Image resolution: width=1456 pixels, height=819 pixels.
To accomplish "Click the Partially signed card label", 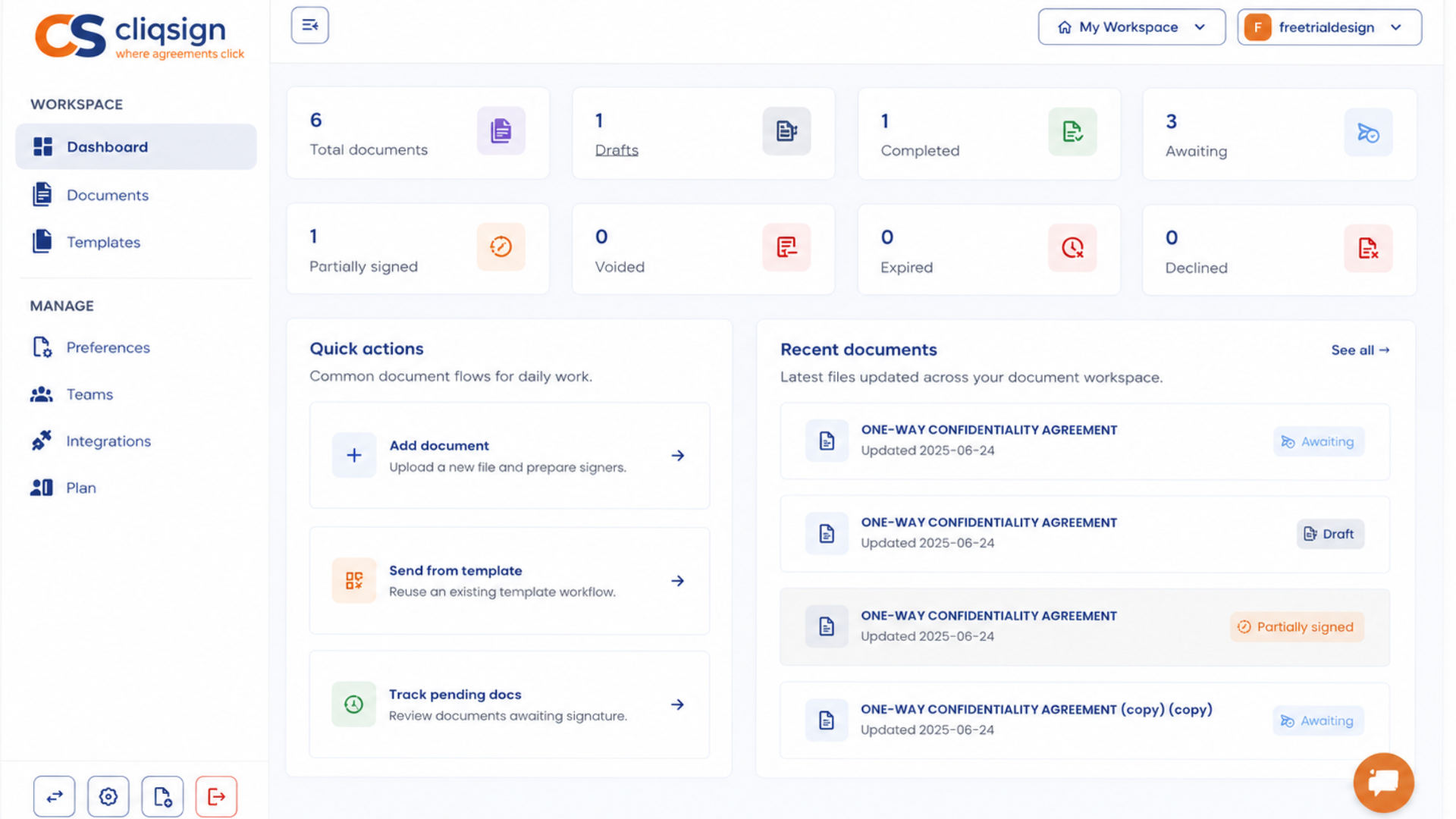I will (363, 267).
